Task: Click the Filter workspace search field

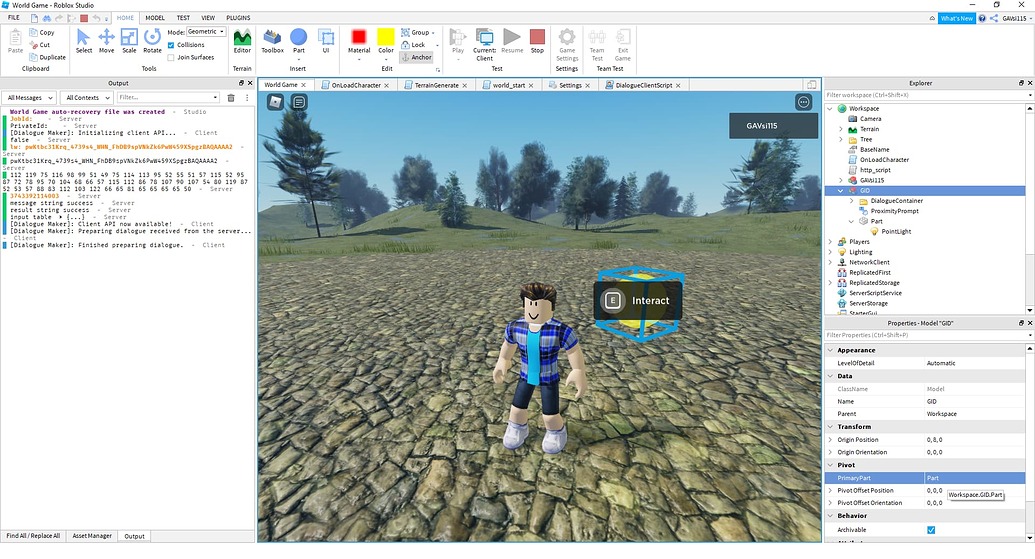Action: click(x=927, y=95)
